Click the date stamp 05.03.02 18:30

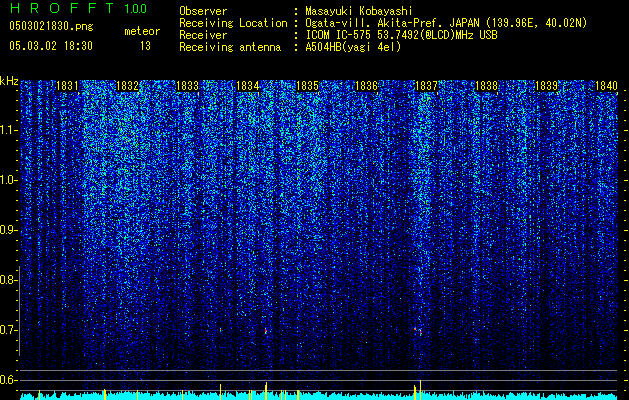click(51, 46)
